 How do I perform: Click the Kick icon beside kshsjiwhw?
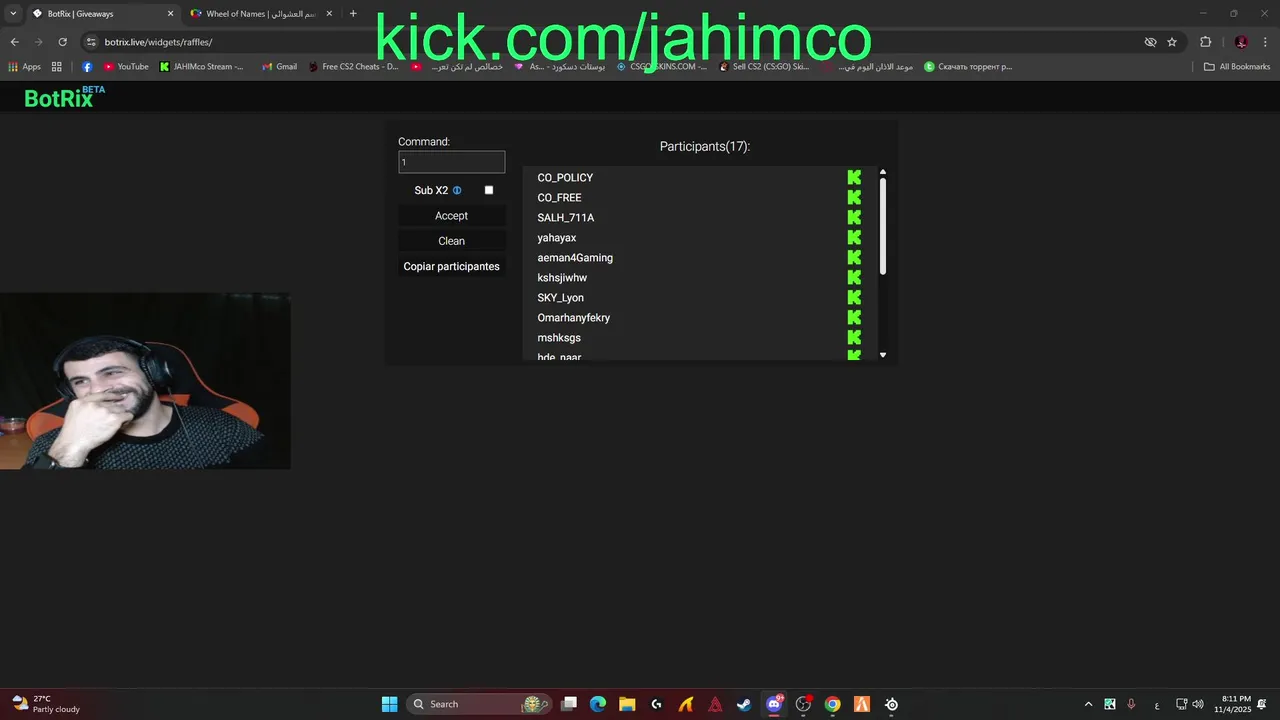point(854,277)
